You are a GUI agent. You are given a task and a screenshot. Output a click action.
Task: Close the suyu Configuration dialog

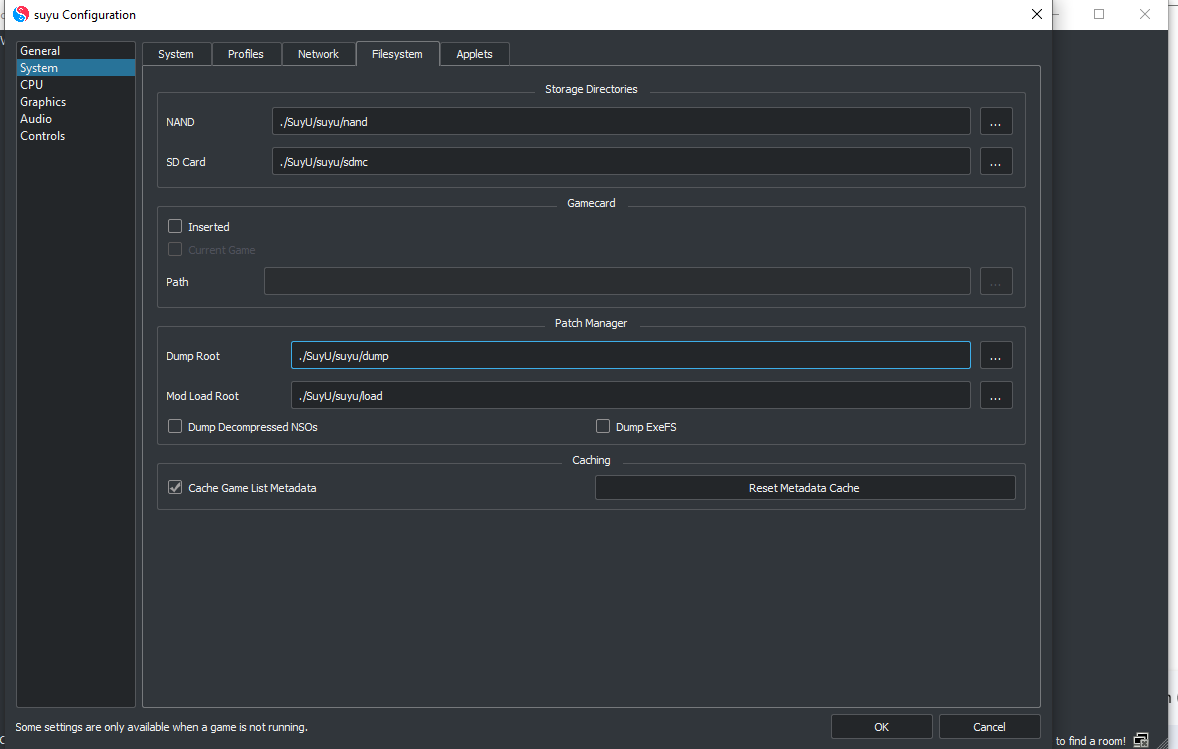click(x=1037, y=14)
